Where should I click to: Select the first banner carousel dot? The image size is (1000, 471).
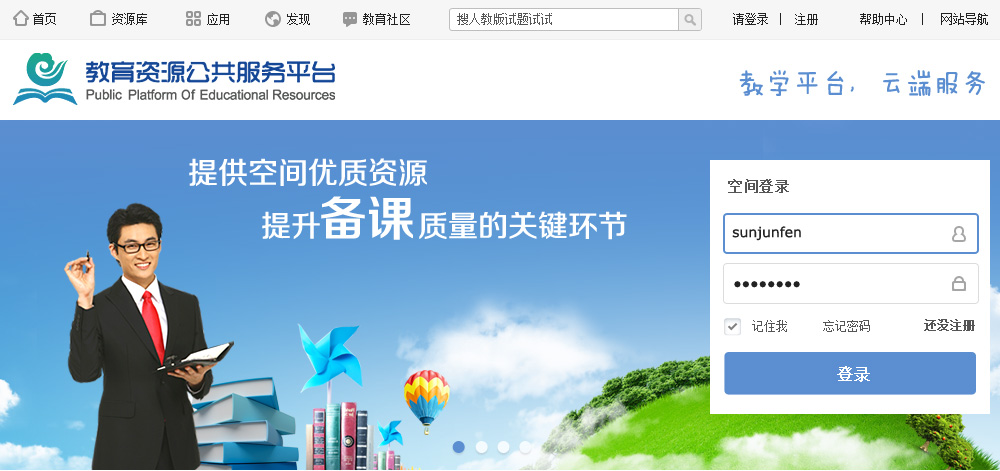tap(459, 447)
